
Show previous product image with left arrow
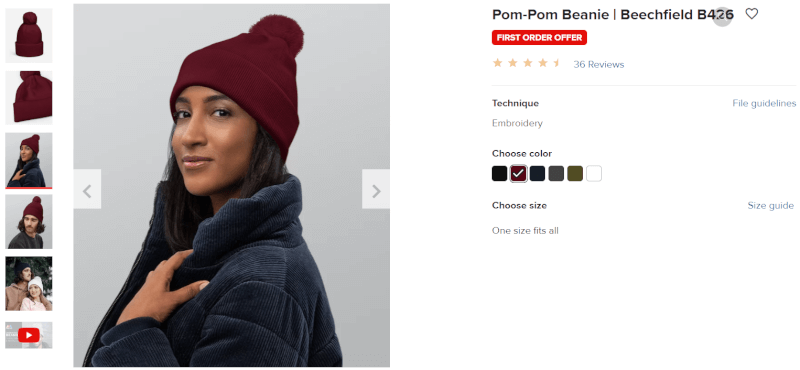coord(87,189)
